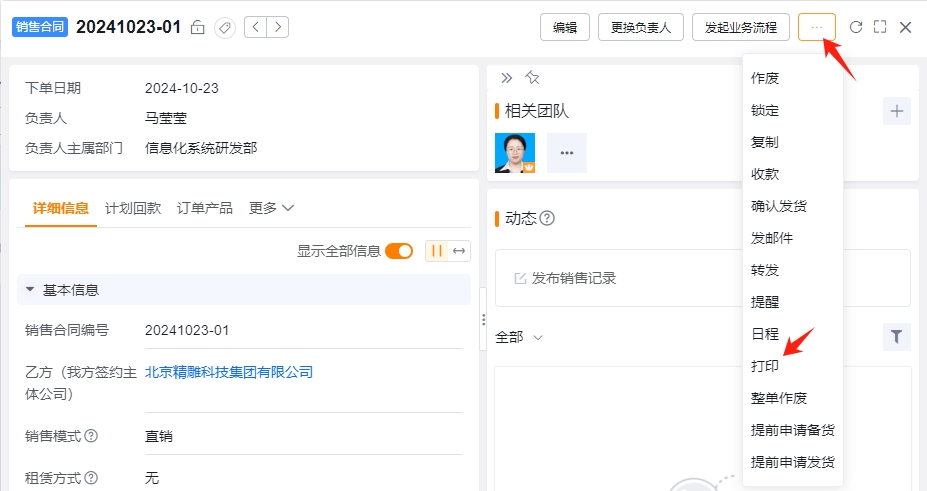Screen dimensions: 927x491
Task: Click the 更换负责人 button
Action: click(641, 27)
